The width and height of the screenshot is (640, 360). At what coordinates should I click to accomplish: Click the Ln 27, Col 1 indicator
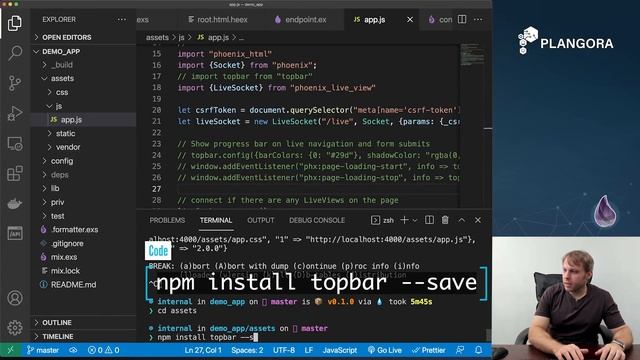click(203, 350)
